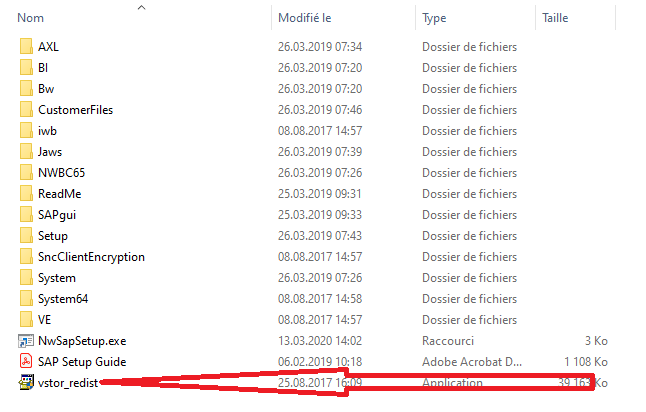
Task: Click the VE folder entry
Action: click(x=45, y=320)
